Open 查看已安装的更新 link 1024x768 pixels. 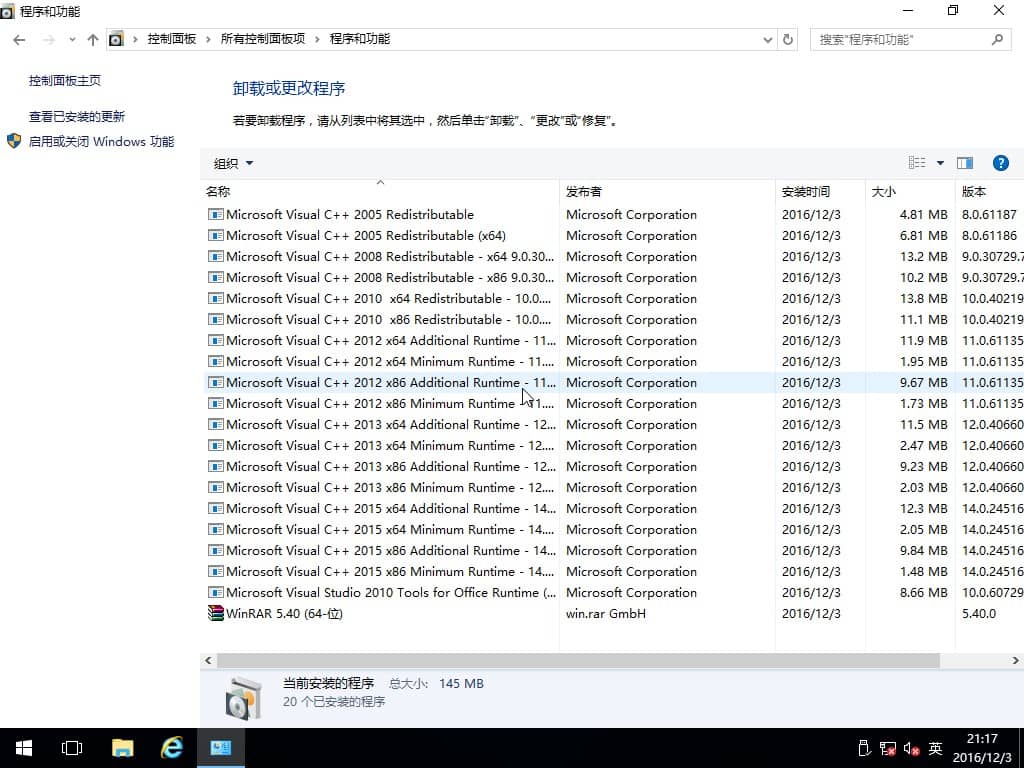[76, 116]
